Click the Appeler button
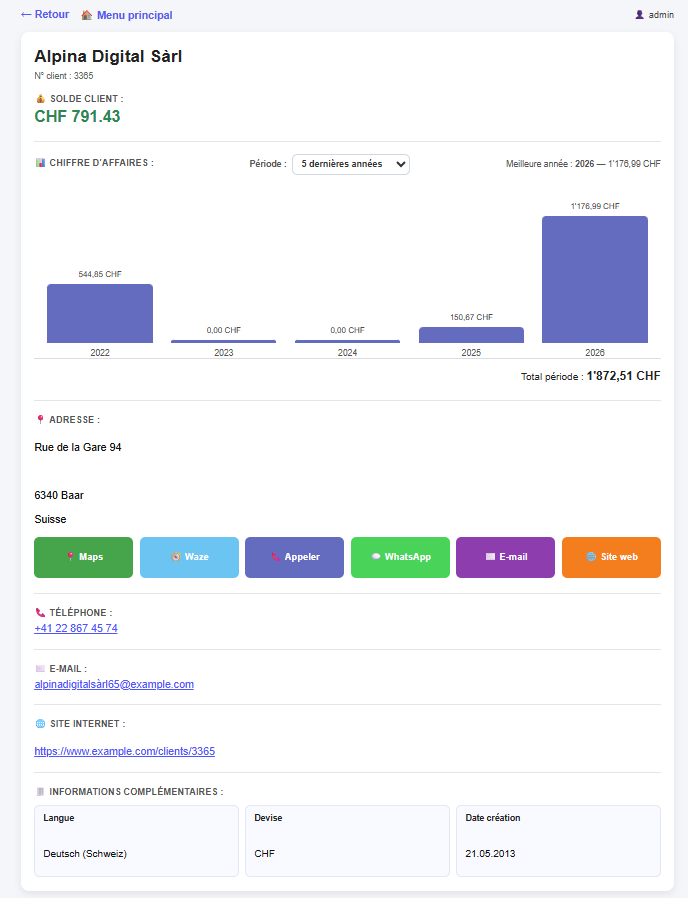 click(294, 557)
